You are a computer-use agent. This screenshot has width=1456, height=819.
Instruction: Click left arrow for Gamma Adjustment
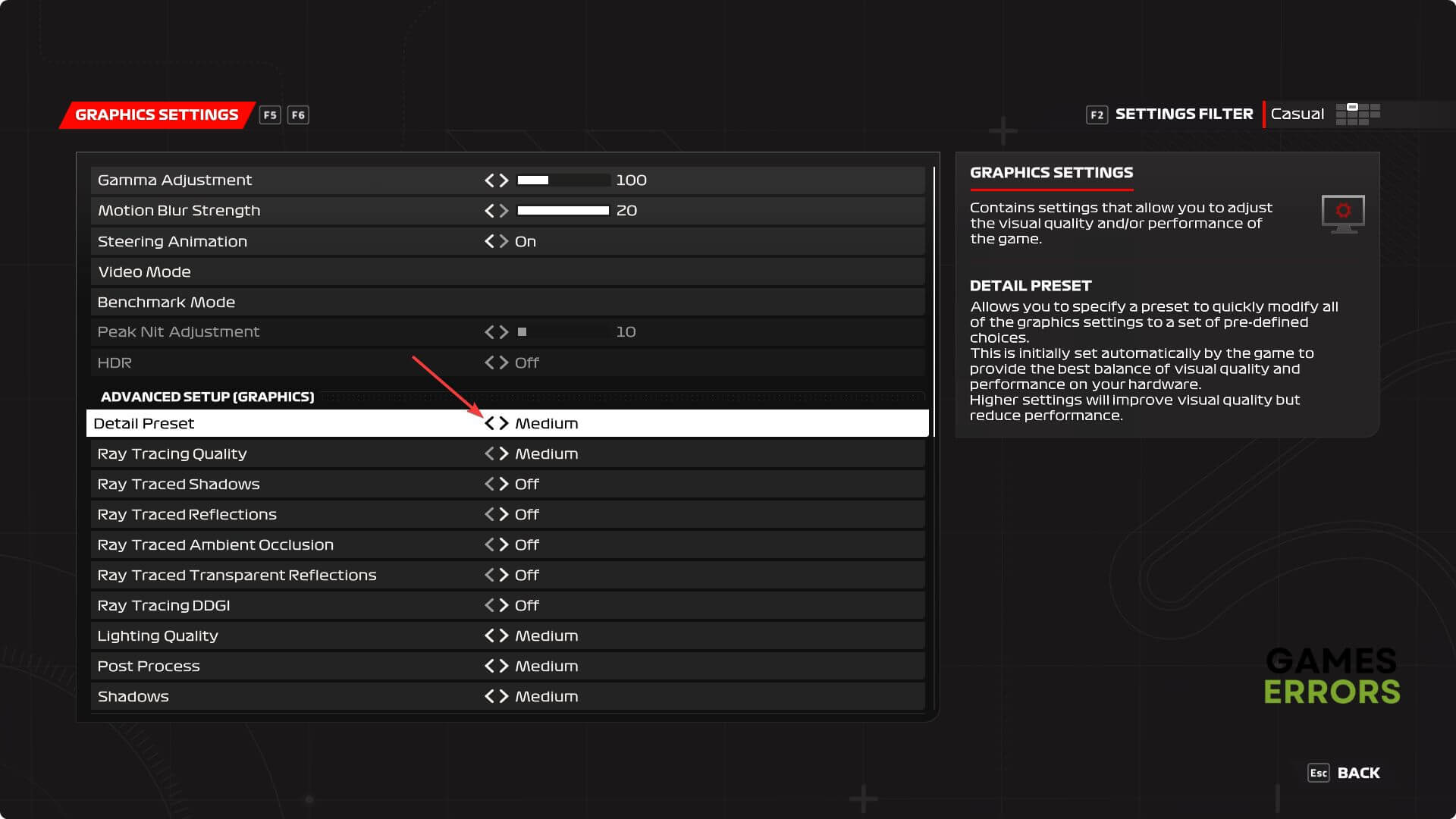click(x=489, y=180)
